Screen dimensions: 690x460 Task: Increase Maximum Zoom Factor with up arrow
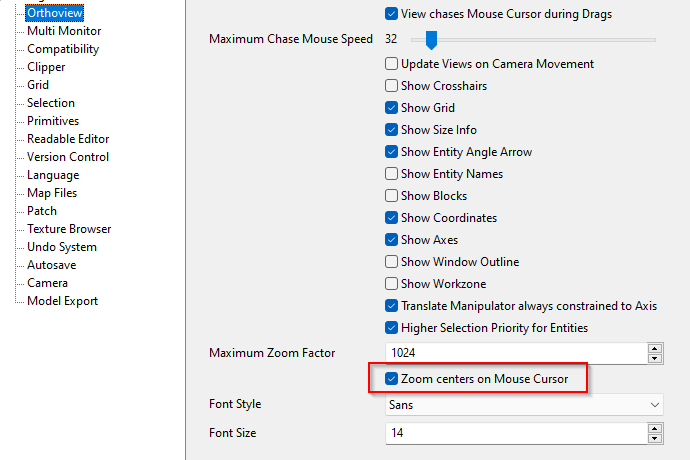click(x=655, y=348)
